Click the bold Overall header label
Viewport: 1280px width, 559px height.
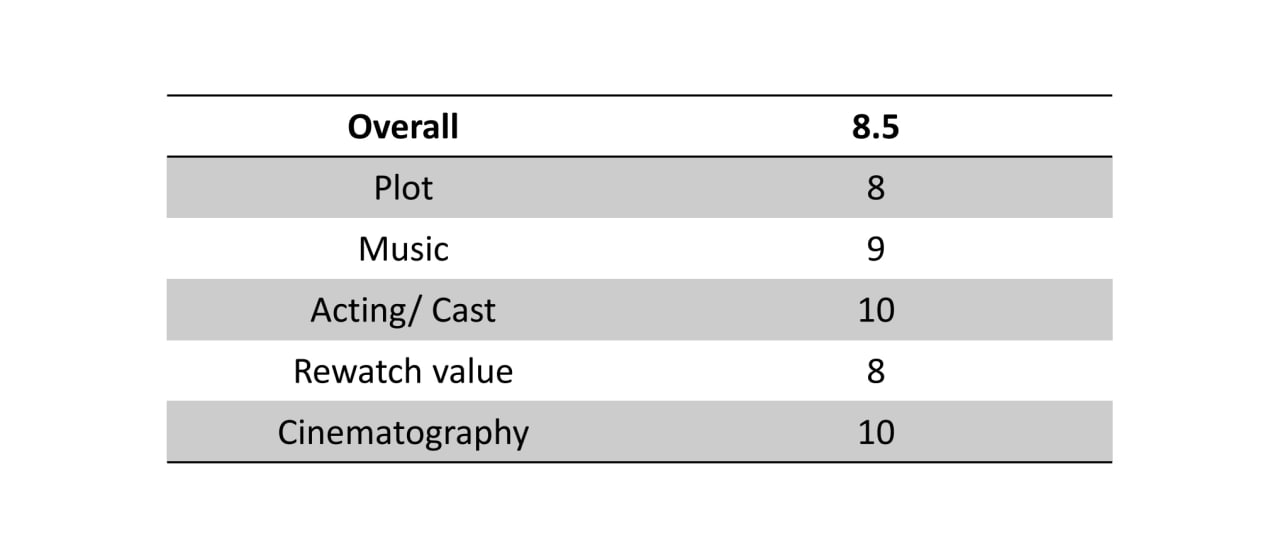point(403,127)
